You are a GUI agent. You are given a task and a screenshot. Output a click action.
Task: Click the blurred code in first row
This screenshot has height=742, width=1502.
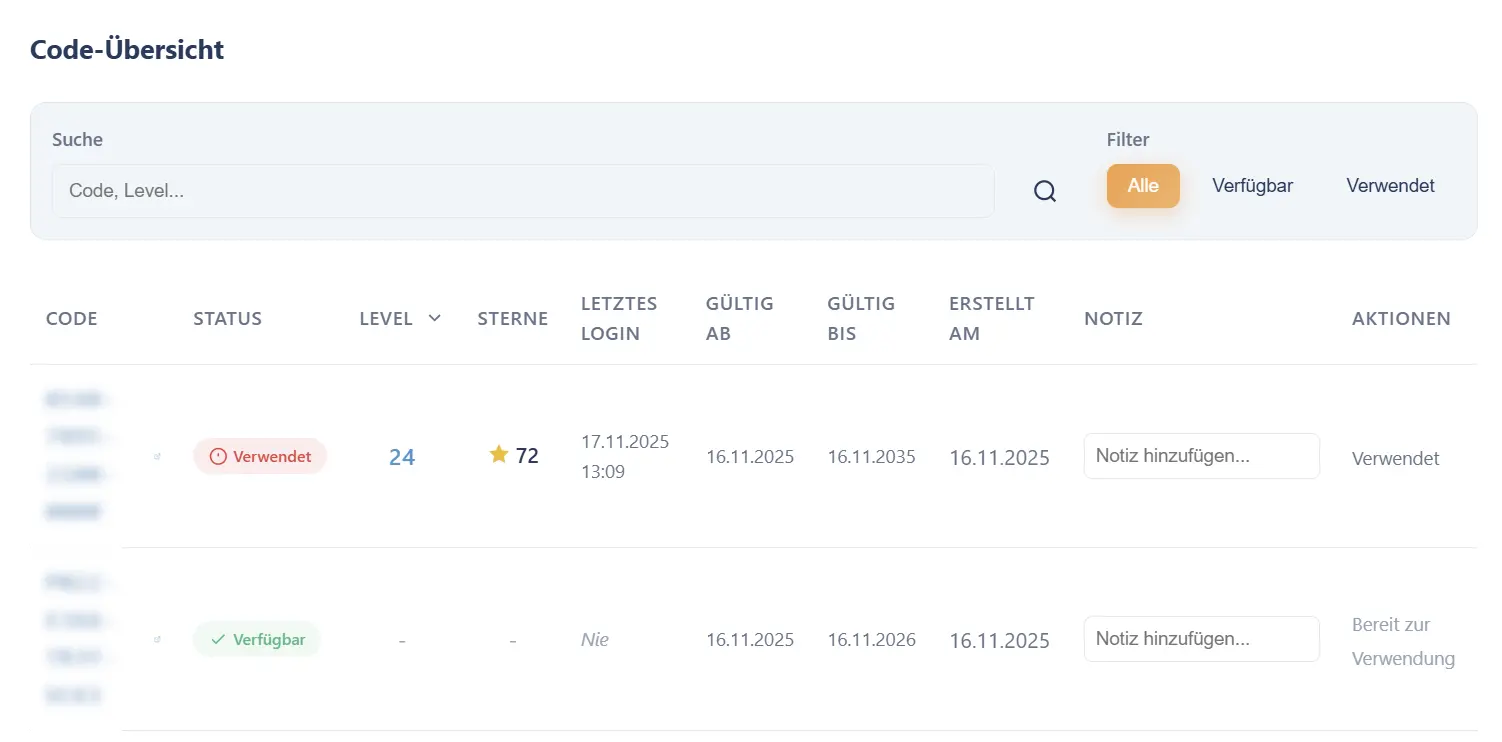(x=76, y=456)
